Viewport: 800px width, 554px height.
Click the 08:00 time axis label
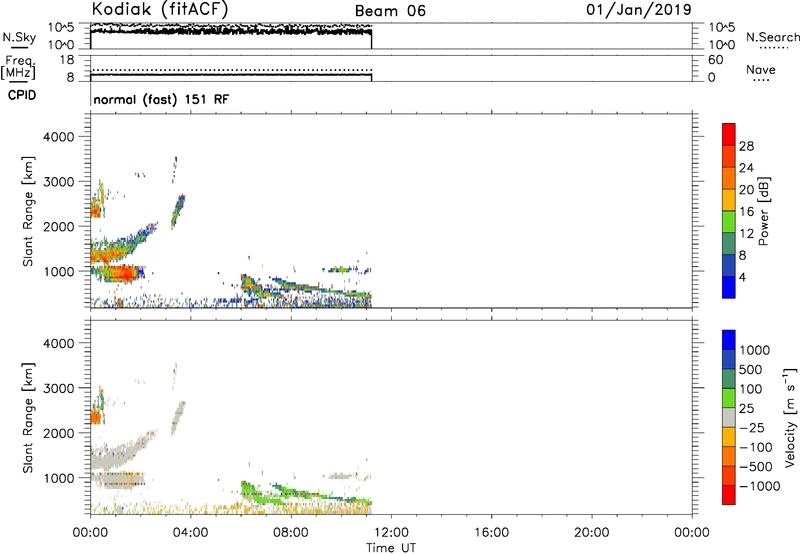tap(291, 533)
